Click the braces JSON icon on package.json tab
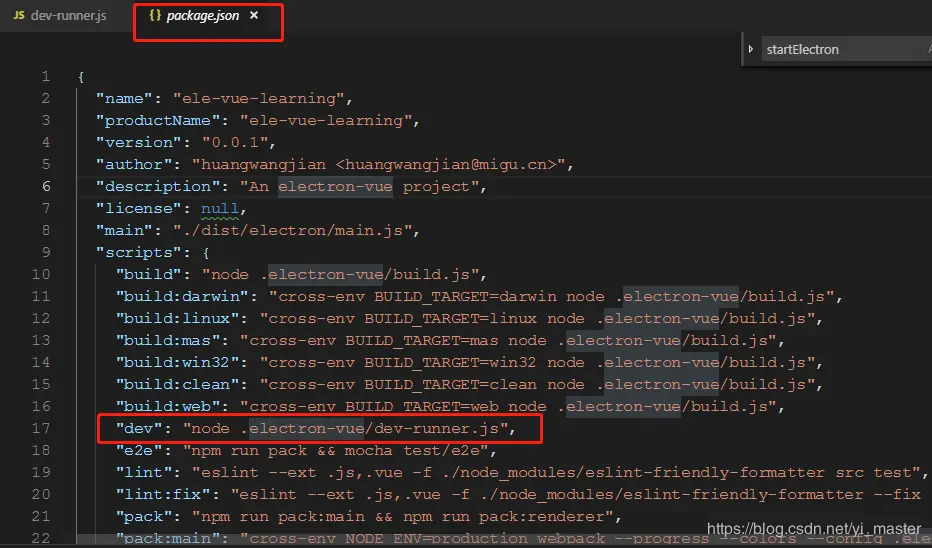The height and width of the screenshot is (548, 932). (155, 15)
